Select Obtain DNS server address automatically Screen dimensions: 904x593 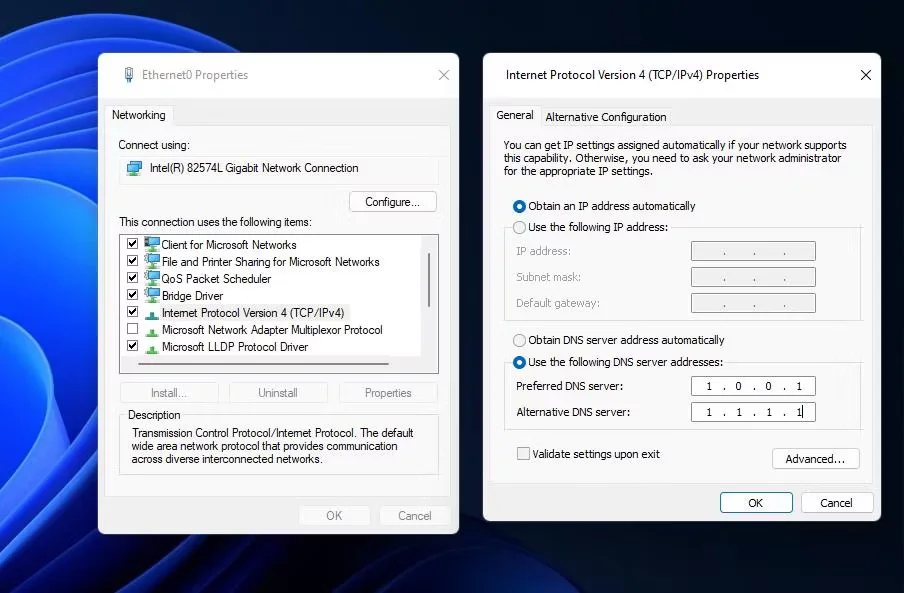coord(520,340)
